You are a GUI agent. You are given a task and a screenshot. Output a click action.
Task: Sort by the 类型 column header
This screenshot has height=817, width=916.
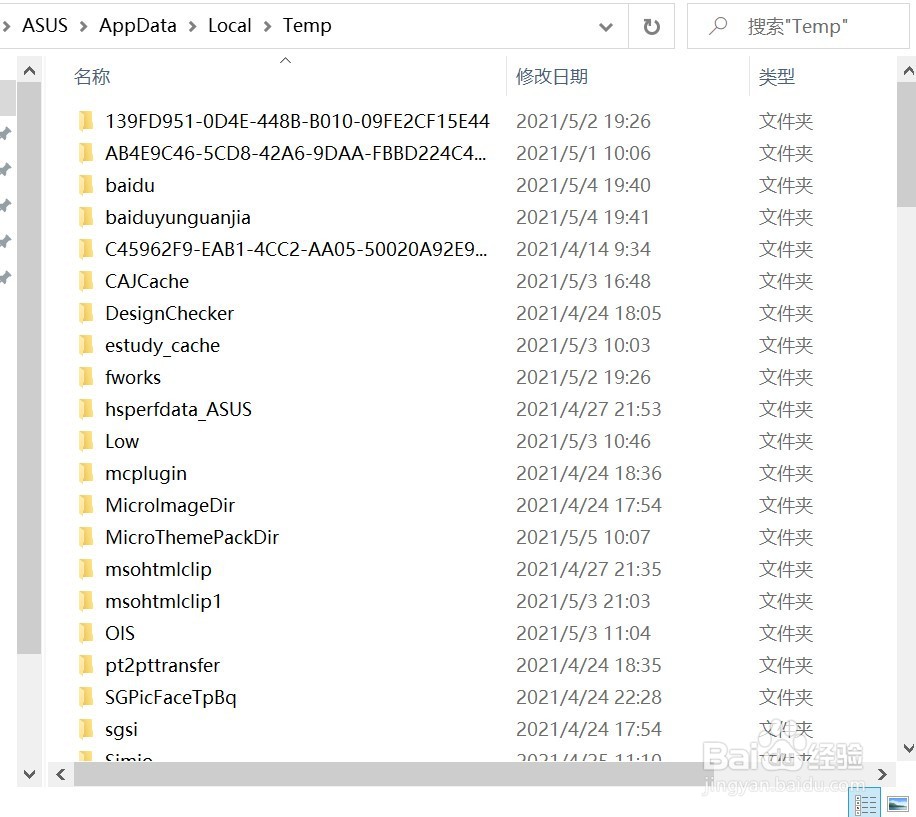tap(776, 77)
